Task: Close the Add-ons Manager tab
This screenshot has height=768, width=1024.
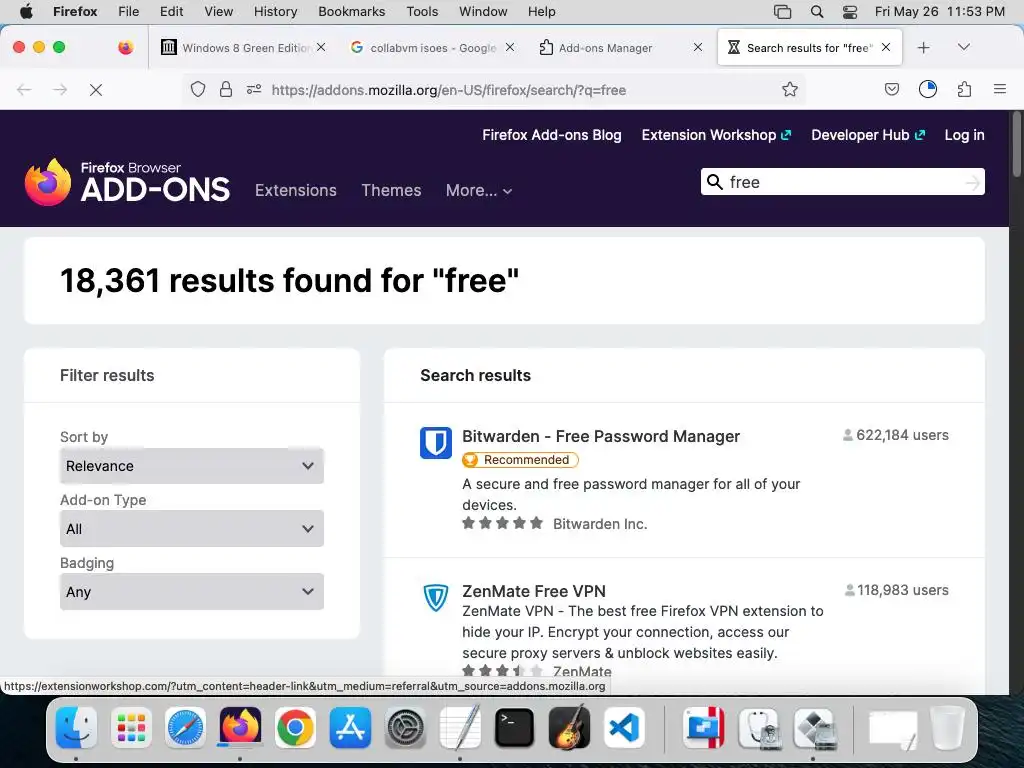Action: (x=697, y=47)
